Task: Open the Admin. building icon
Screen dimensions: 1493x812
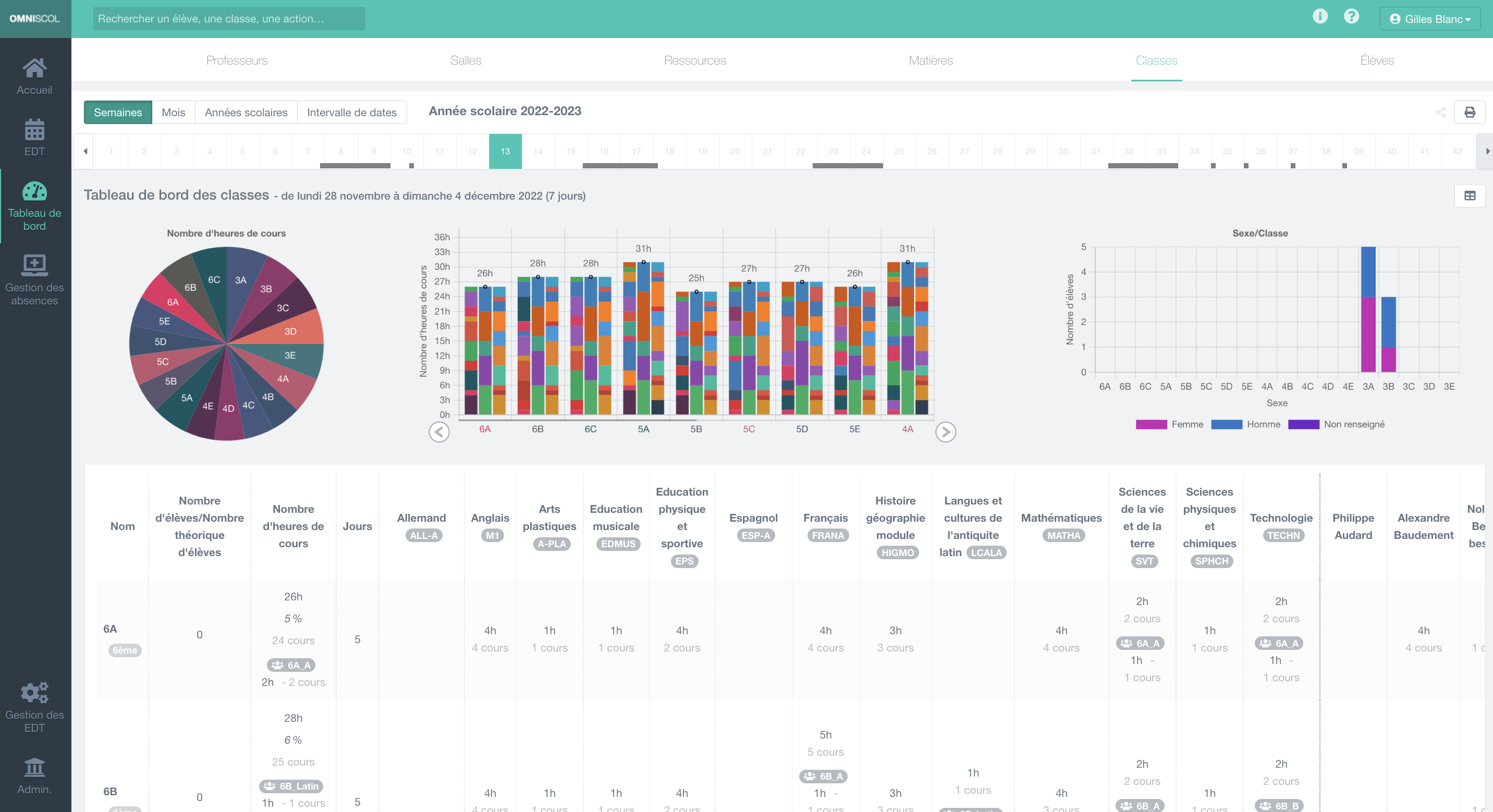Action: point(35,776)
